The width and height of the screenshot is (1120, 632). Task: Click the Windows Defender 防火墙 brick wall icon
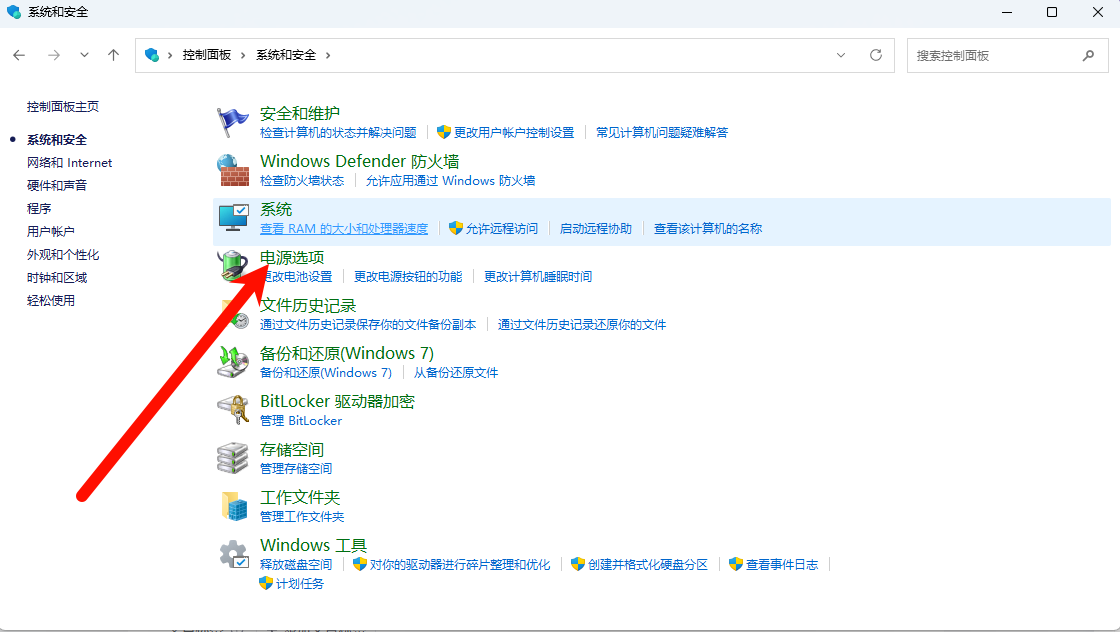(233, 170)
